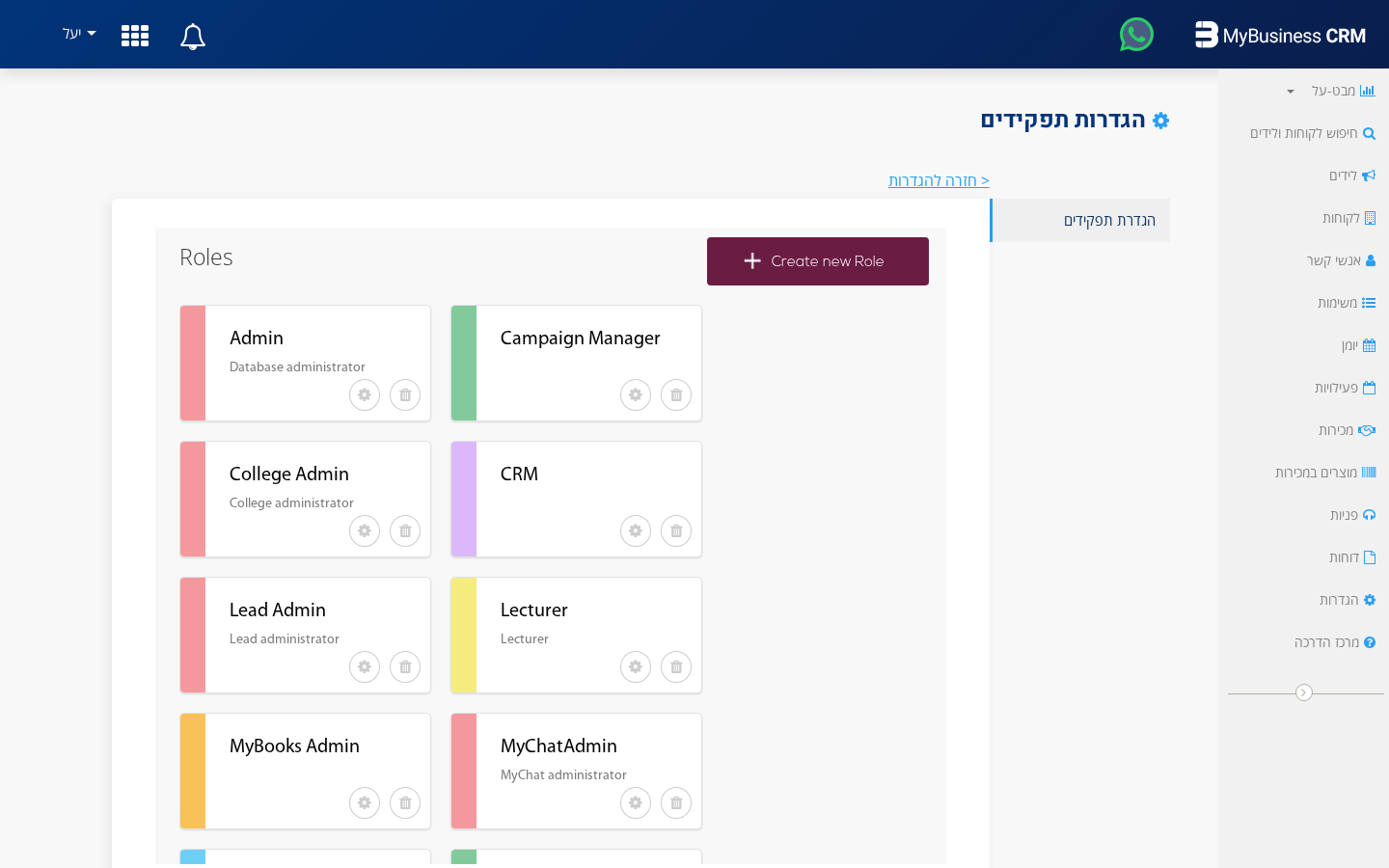Open settings gear on the Lecturer role card

[635, 666]
